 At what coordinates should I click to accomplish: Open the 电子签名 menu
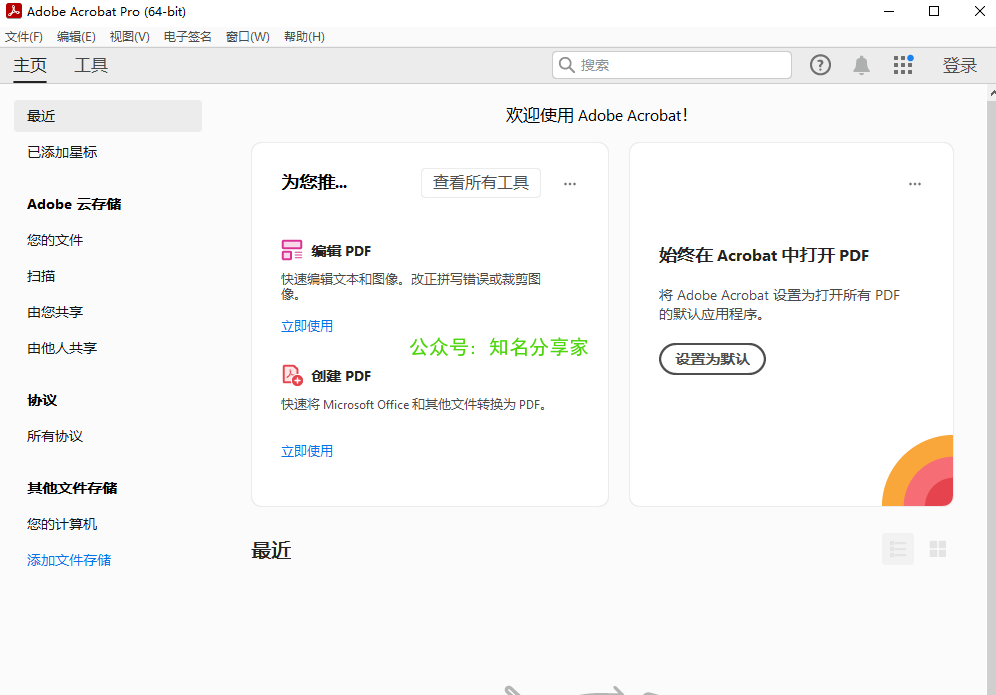(187, 37)
